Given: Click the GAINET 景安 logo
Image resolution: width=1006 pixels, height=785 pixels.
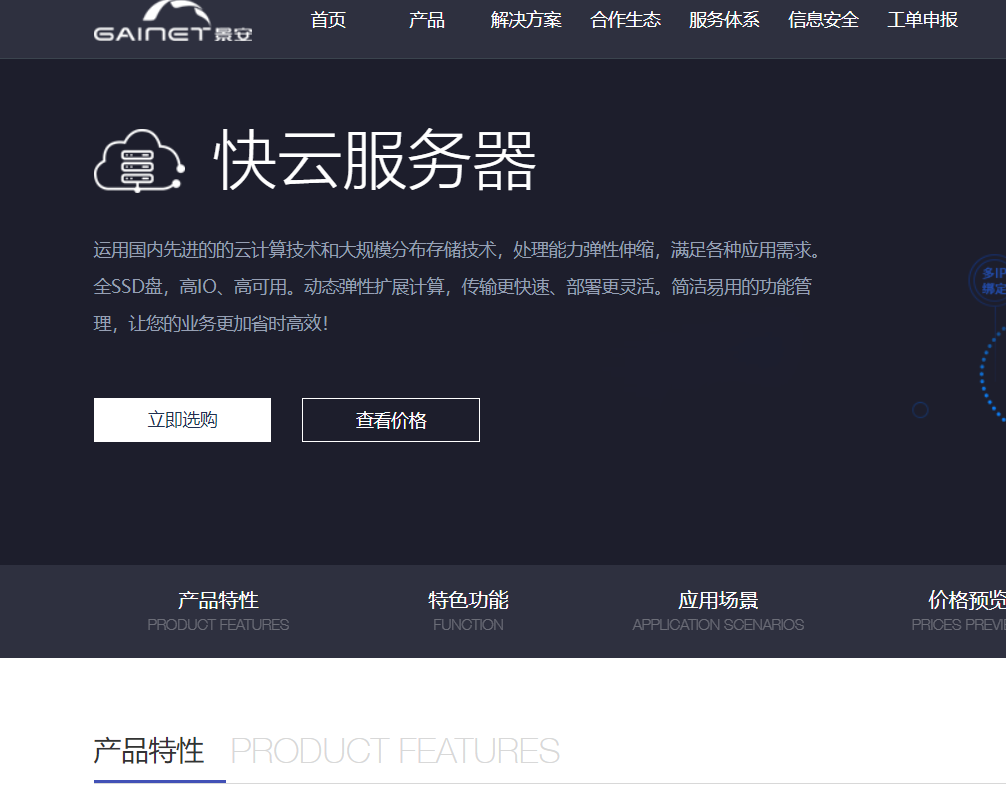Looking at the screenshot, I should tap(172, 24).
